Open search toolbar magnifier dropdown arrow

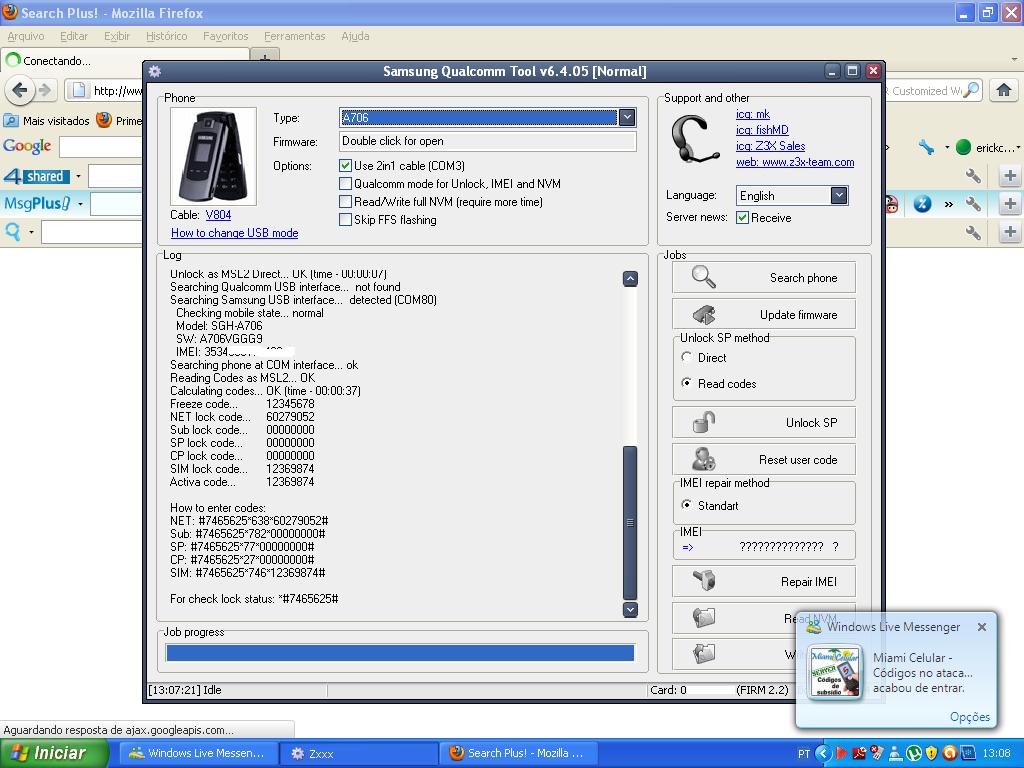31,232
